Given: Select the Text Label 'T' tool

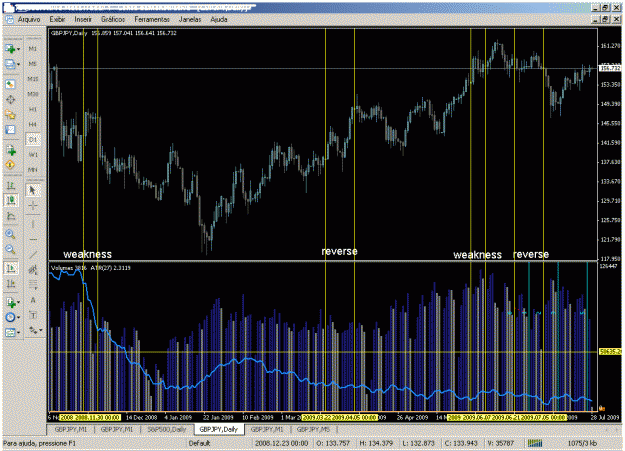Looking at the screenshot, I should (33, 315).
